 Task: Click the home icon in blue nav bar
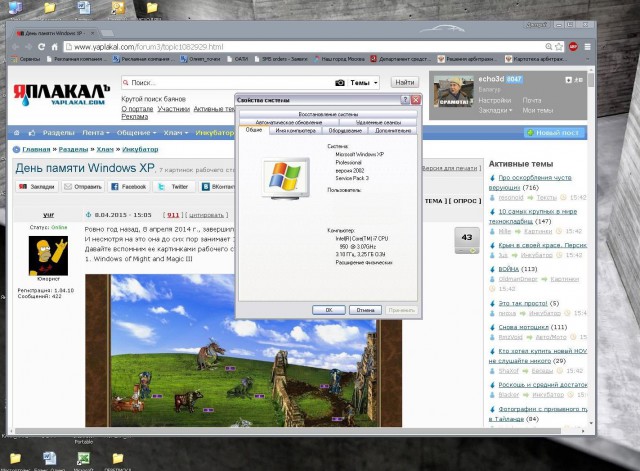[17, 133]
